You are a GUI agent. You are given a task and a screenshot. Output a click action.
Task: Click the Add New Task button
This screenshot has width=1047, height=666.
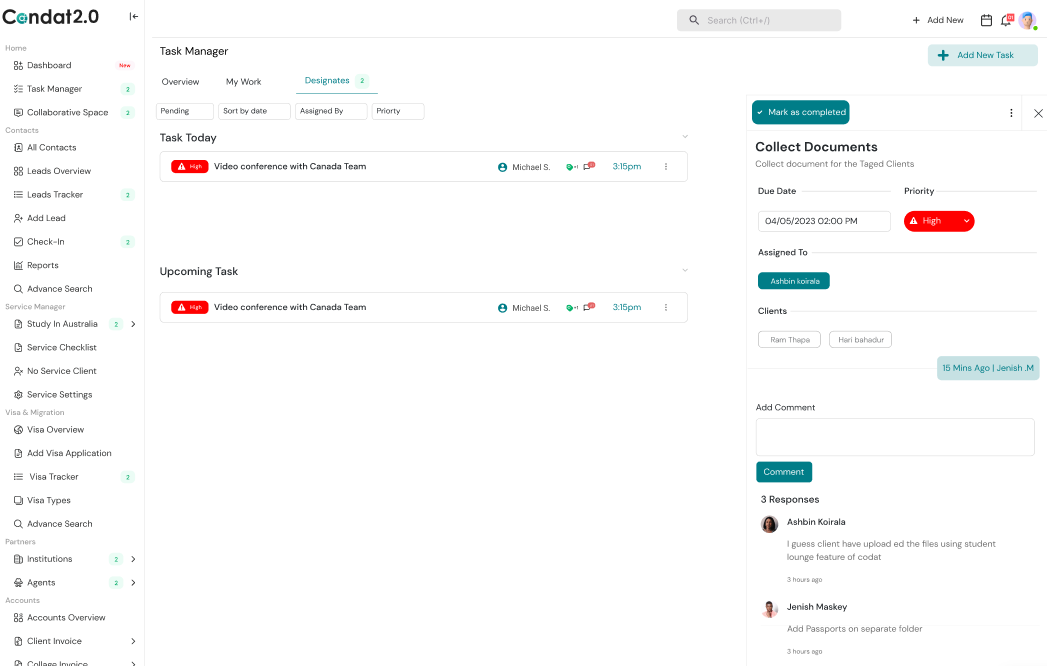click(982, 55)
